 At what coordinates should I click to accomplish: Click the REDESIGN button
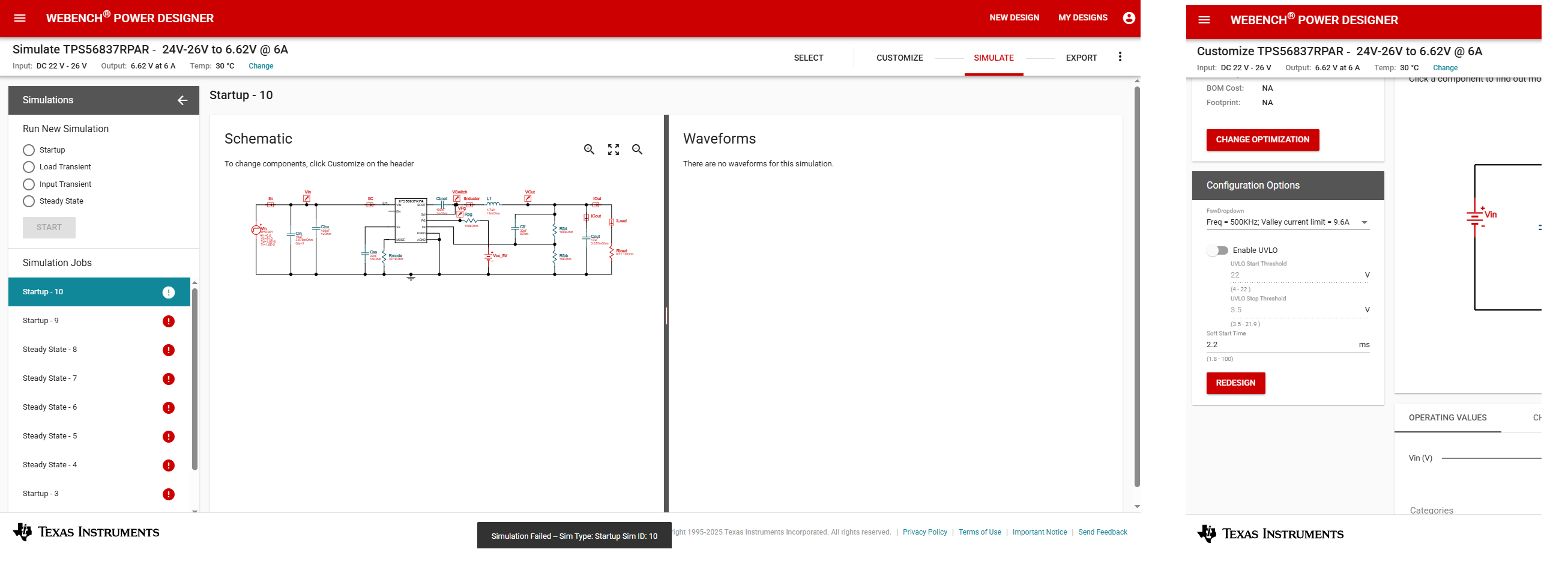pyautogui.click(x=1235, y=383)
